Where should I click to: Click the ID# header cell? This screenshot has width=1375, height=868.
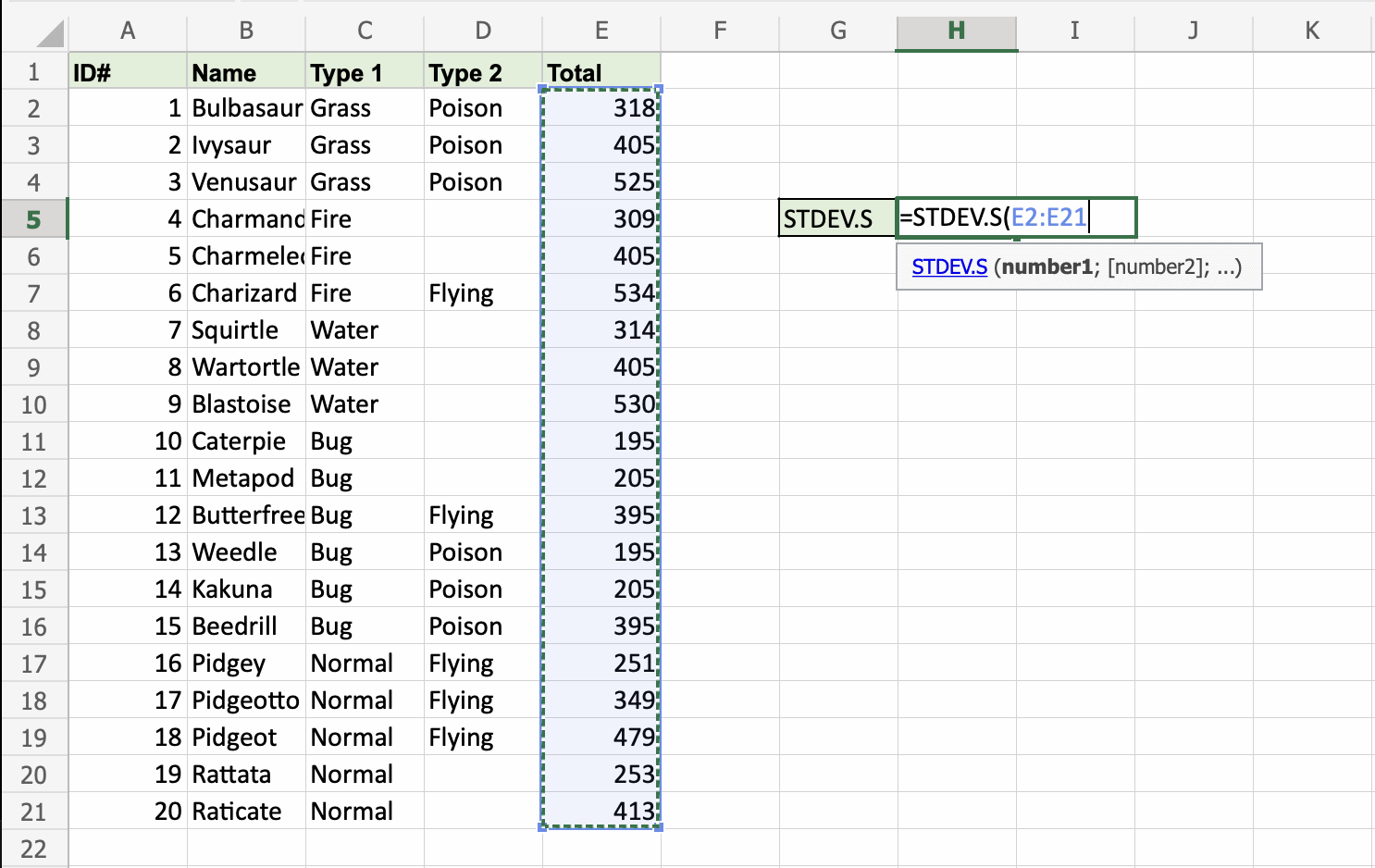click(128, 72)
